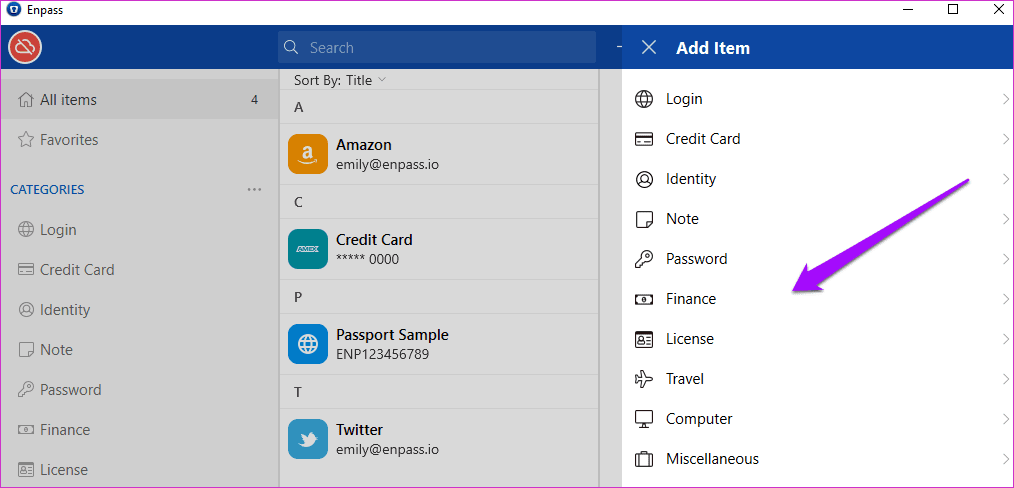Click the red cloud sync icon
Screen dimensions: 1014x488
(25, 47)
